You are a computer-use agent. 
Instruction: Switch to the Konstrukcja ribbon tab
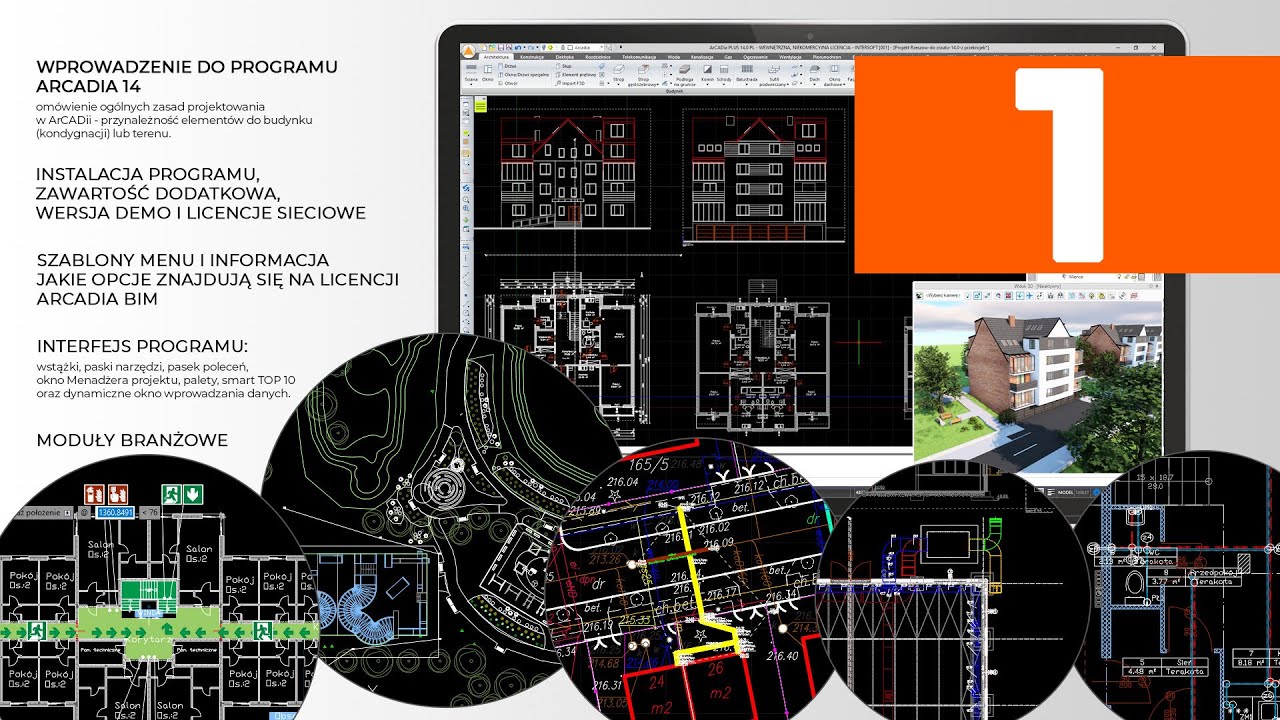click(x=532, y=57)
